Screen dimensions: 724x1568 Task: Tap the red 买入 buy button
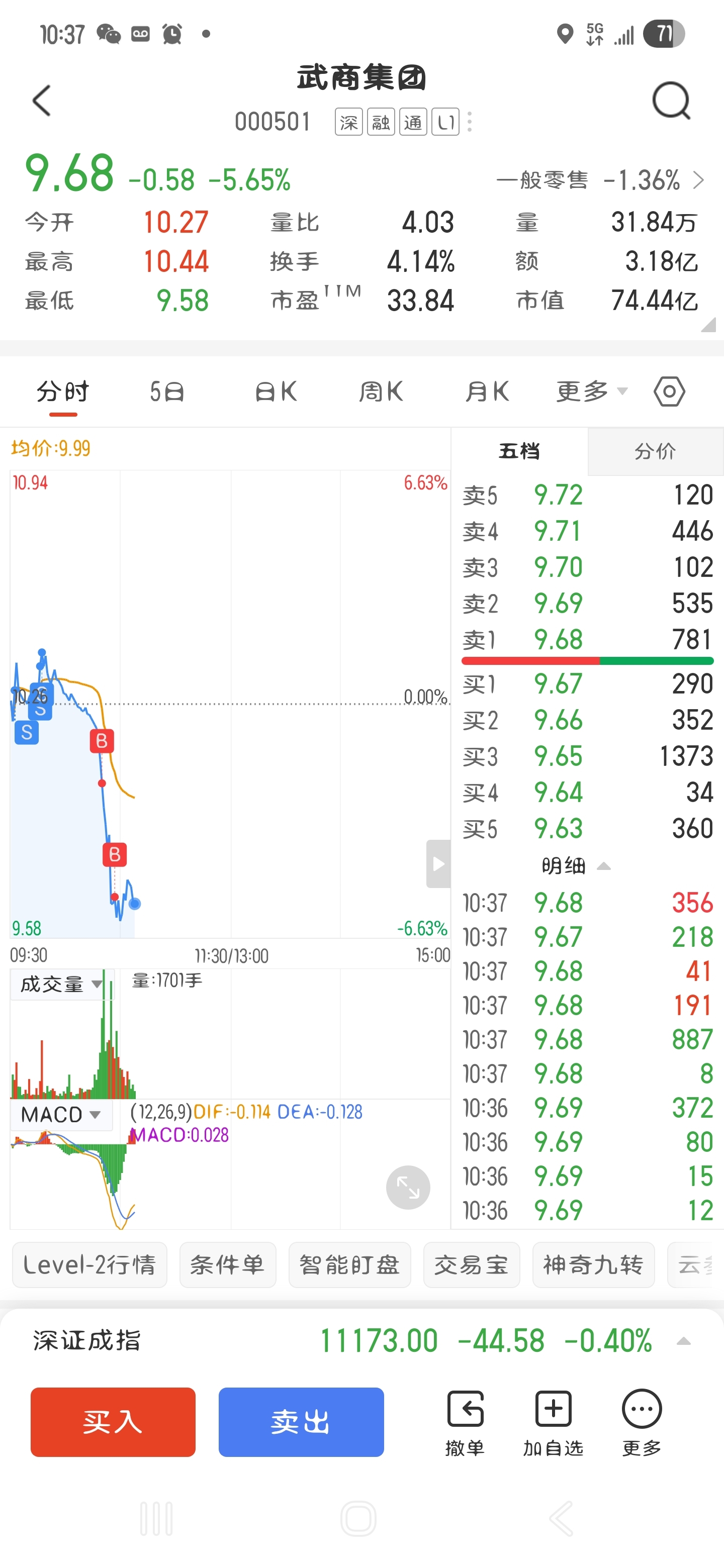pyautogui.click(x=113, y=1422)
